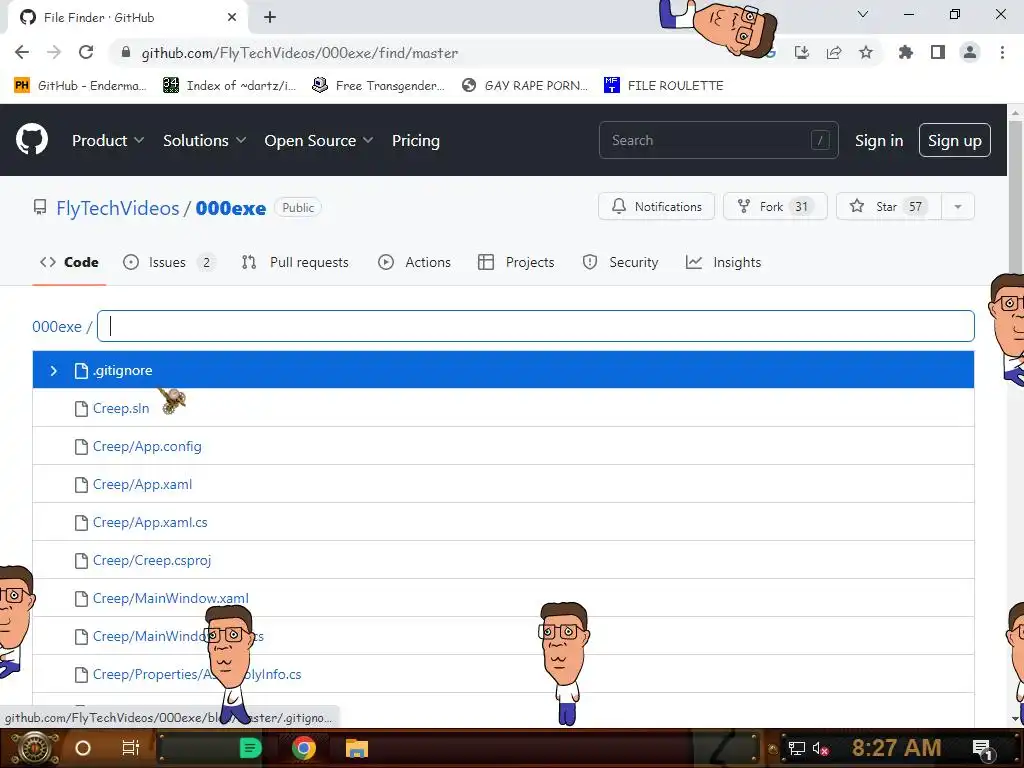Focus the GitHub search box
This screenshot has height=768, width=1024.
pos(718,140)
